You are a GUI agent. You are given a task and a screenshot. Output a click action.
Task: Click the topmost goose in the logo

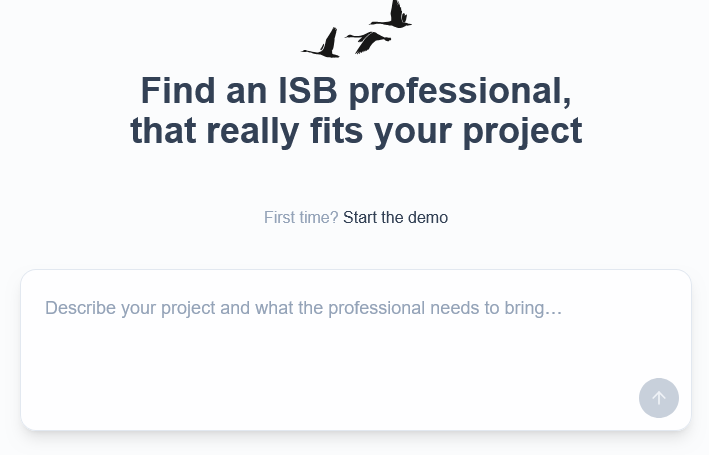pos(394,16)
